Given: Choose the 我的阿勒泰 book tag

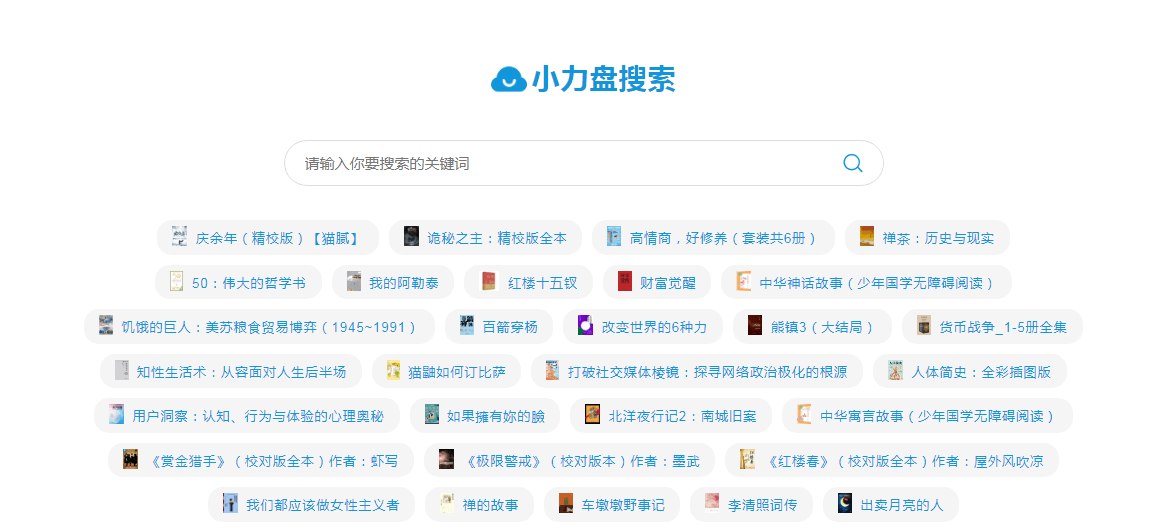Looking at the screenshot, I should pos(403,283).
